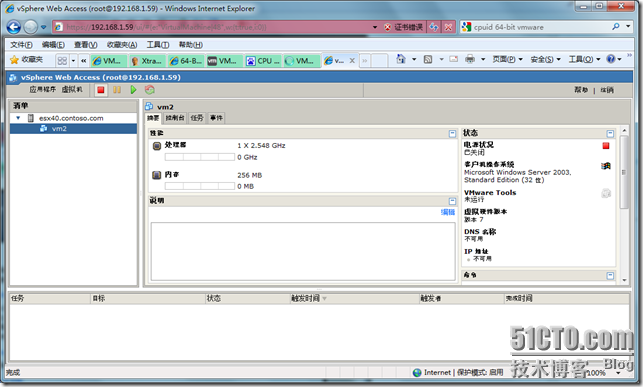Screen dimensions: 643x387
Task: Open the Application (应用程序) menu in vSphere
Action: coord(43,89)
